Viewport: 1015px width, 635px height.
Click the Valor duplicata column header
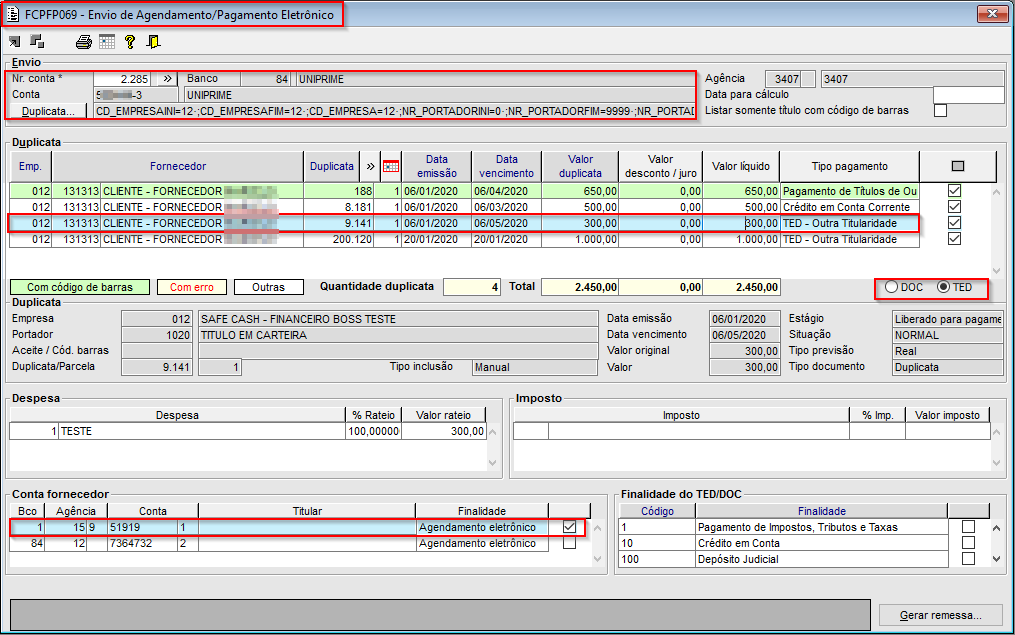click(580, 166)
